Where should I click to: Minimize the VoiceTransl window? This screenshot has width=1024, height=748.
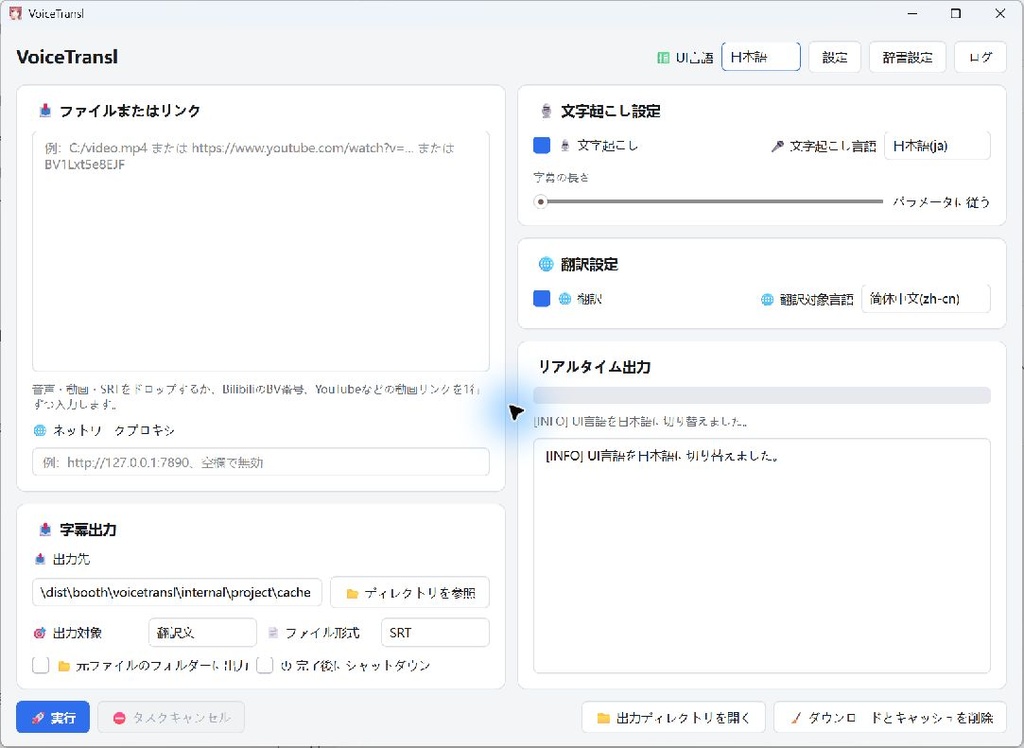[x=912, y=13]
